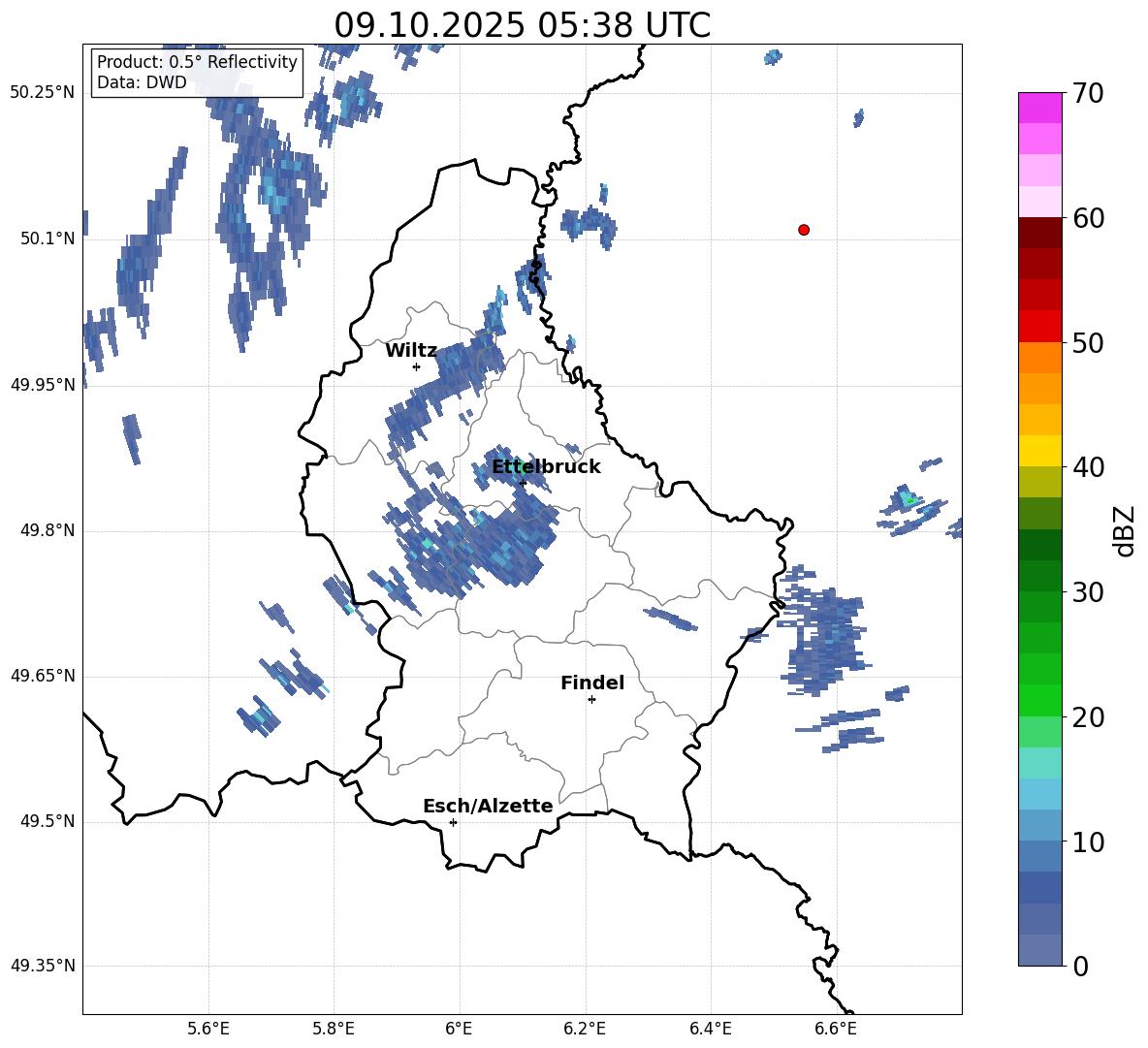Screen dimensions: 1148x1048
Task: Click the Findel location label
Action: click(x=592, y=683)
